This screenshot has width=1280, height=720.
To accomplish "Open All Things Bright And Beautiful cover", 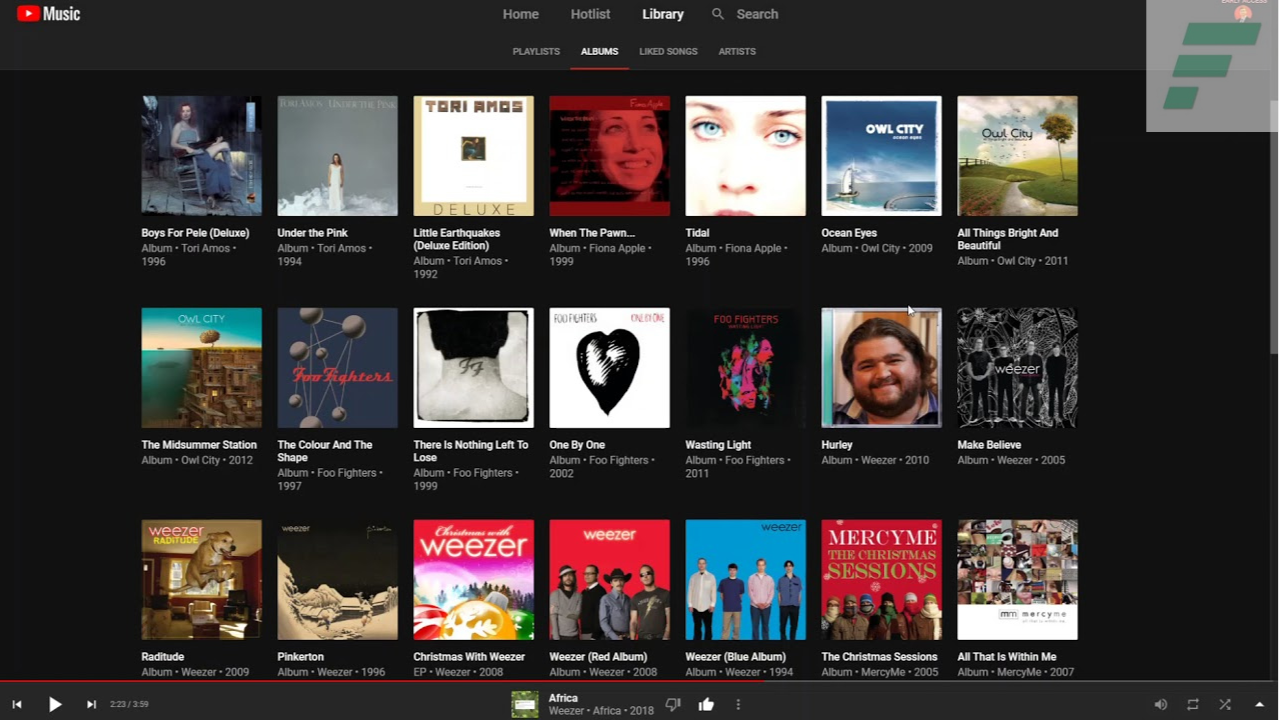I will [1018, 156].
